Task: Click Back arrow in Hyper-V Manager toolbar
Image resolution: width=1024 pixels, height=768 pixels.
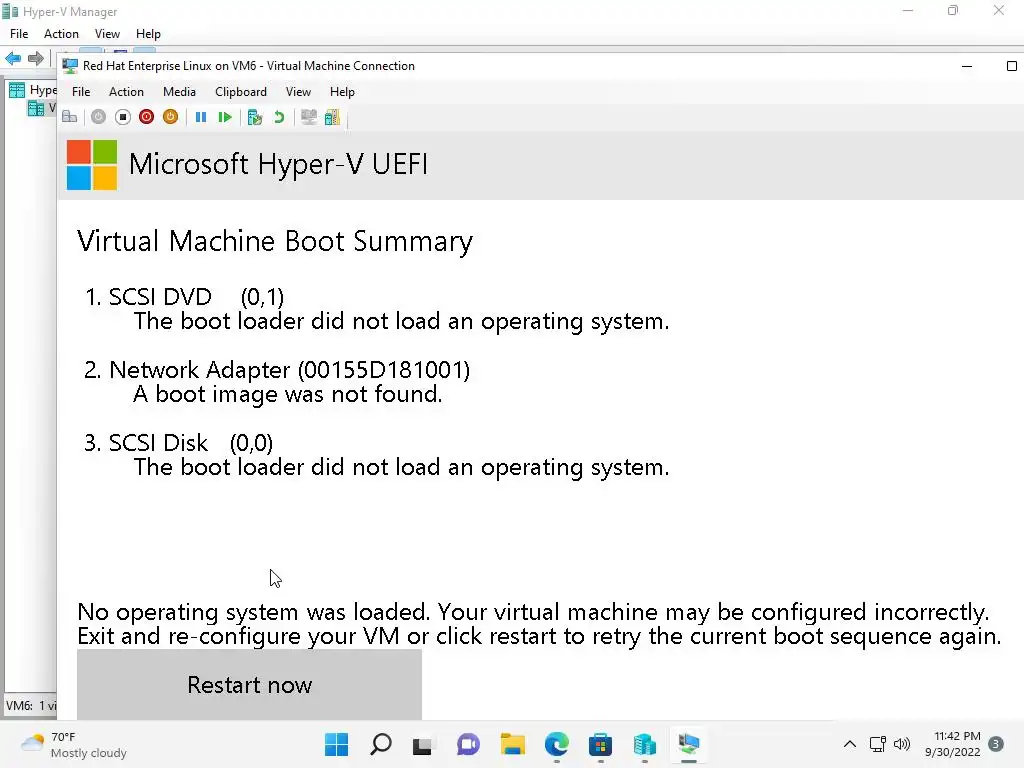Action: 13,58
